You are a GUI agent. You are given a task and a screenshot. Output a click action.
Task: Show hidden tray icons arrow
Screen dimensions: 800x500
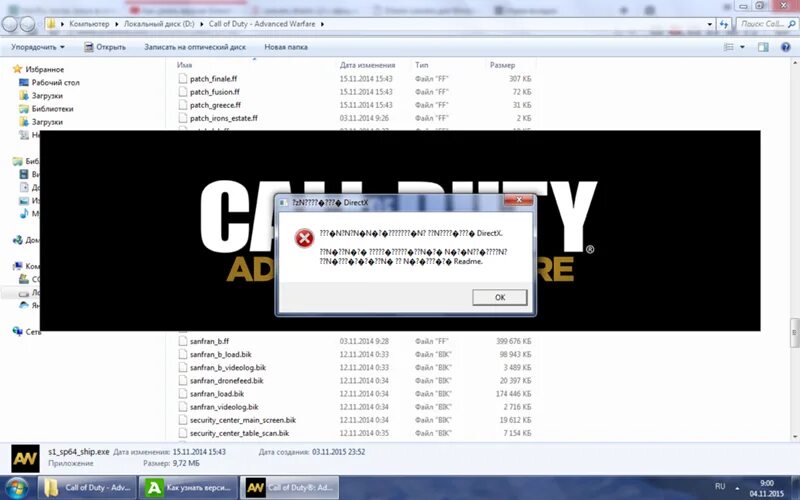737,488
